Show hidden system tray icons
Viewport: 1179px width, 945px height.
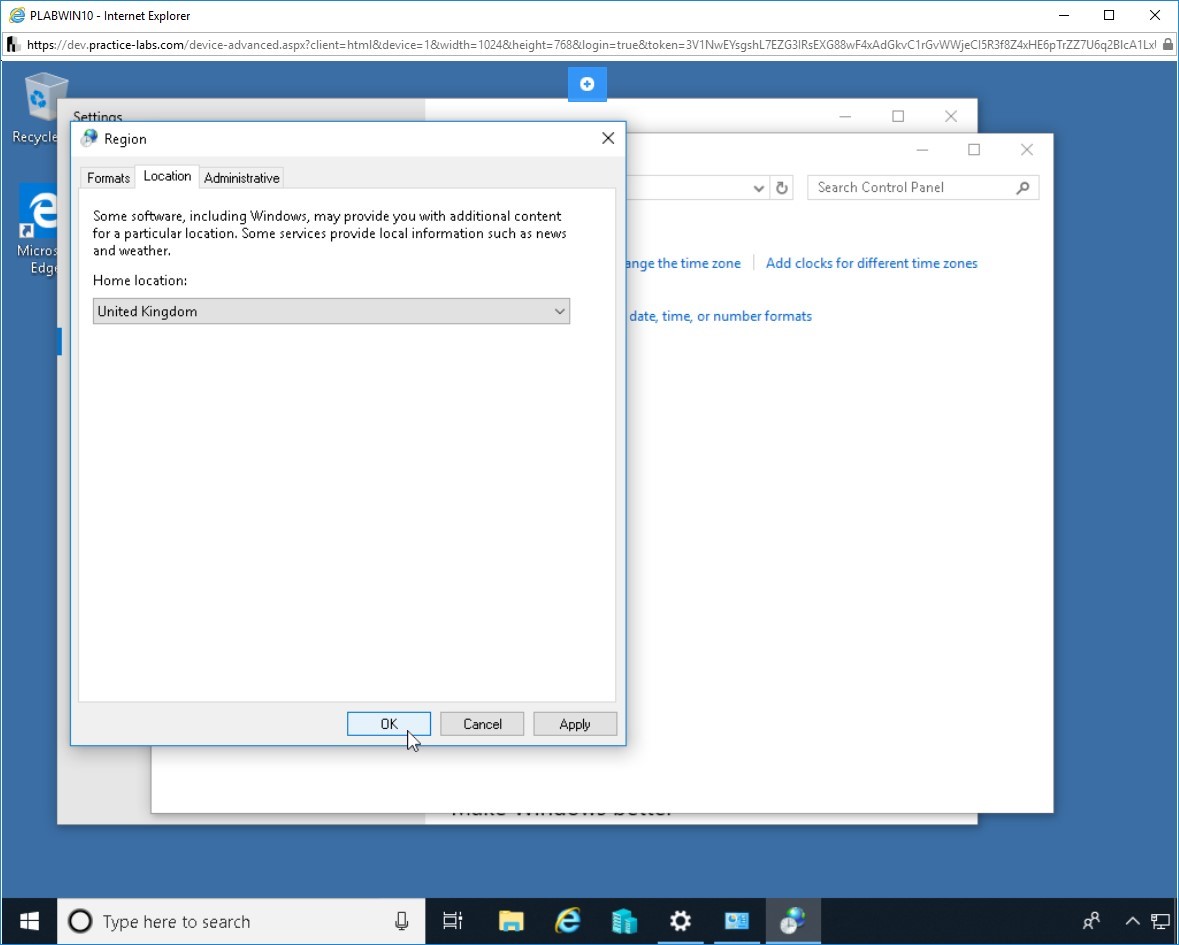[1132, 921]
